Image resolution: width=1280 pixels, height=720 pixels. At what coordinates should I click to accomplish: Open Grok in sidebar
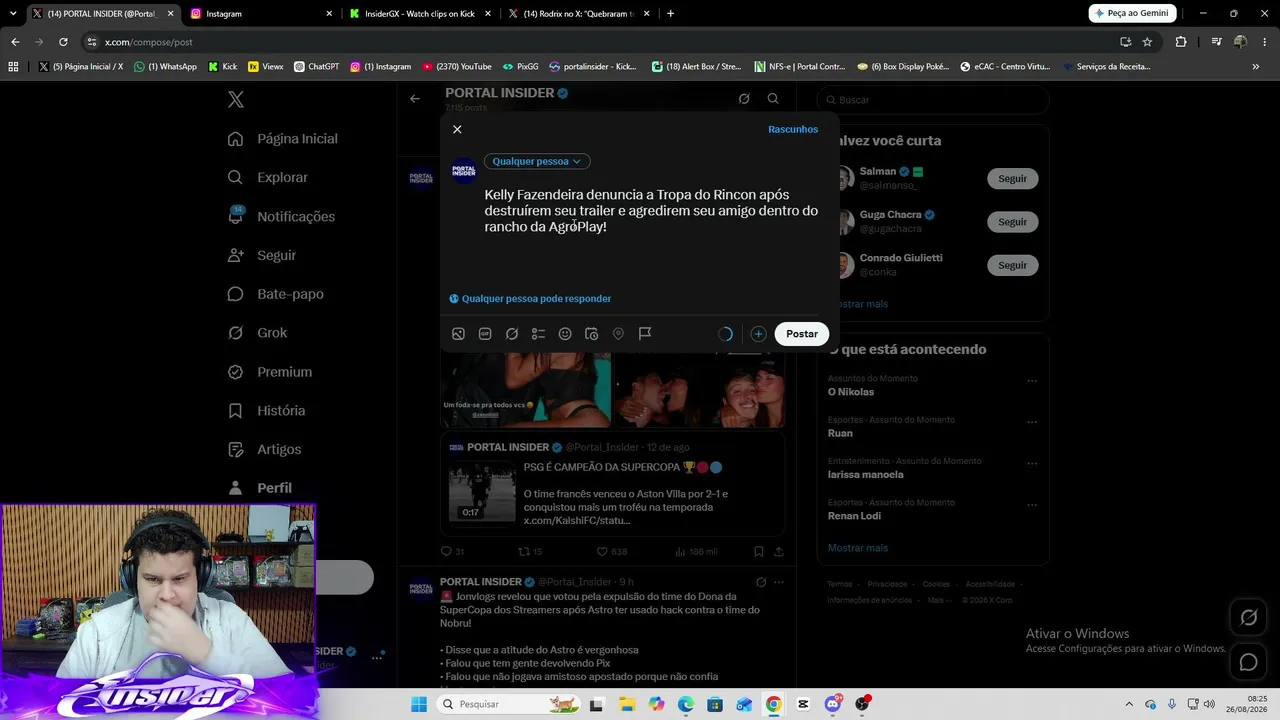pyautogui.click(x=258, y=333)
